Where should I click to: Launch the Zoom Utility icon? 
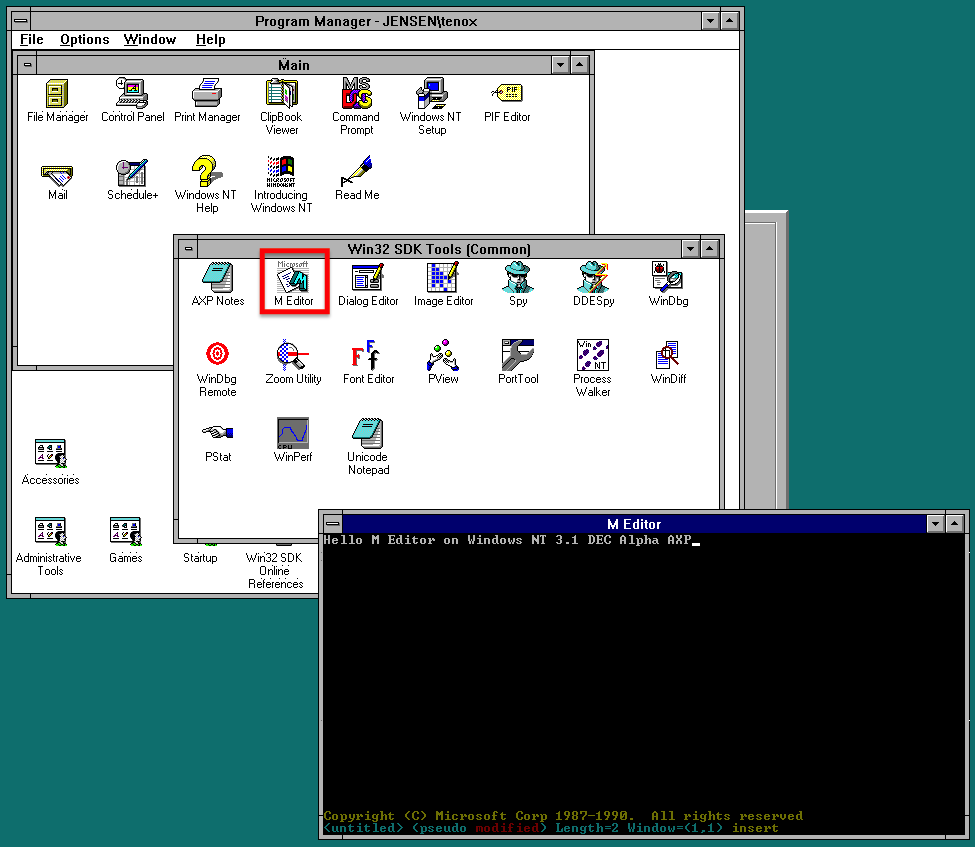(x=293, y=357)
